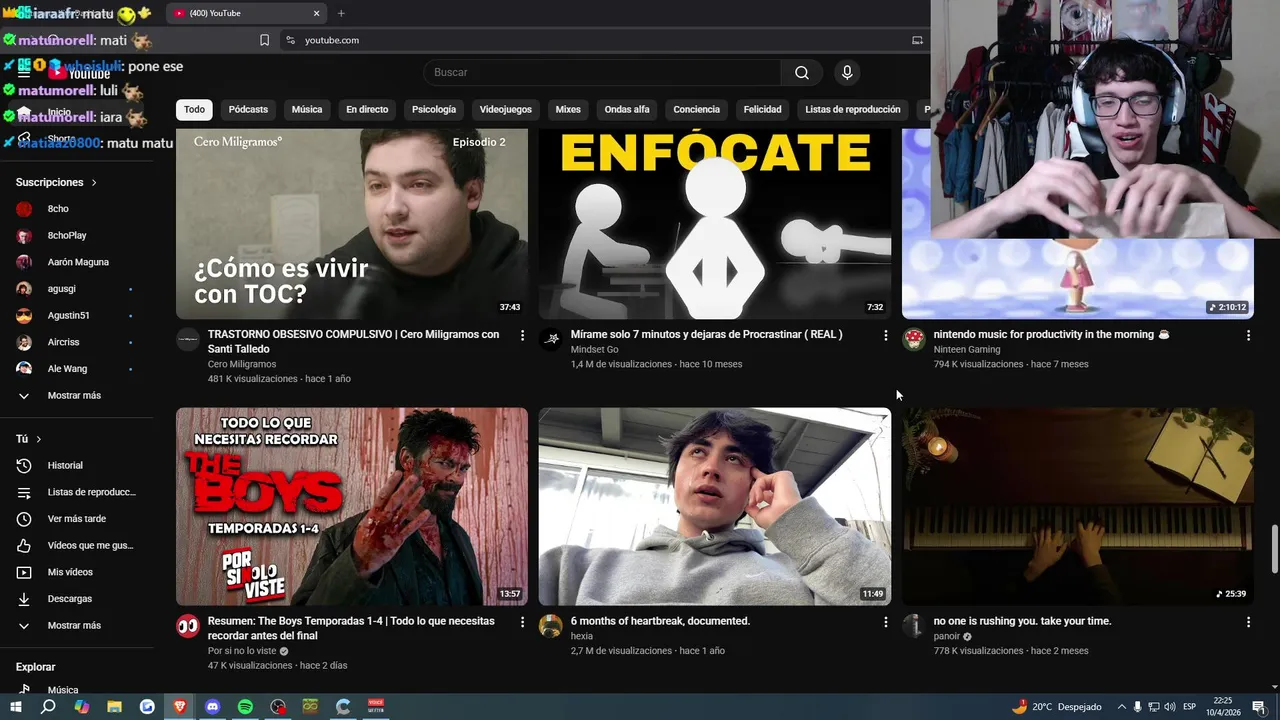The width and height of the screenshot is (1280, 720).
Task: Open Mis vídeos in sidebar
Action: pos(70,572)
